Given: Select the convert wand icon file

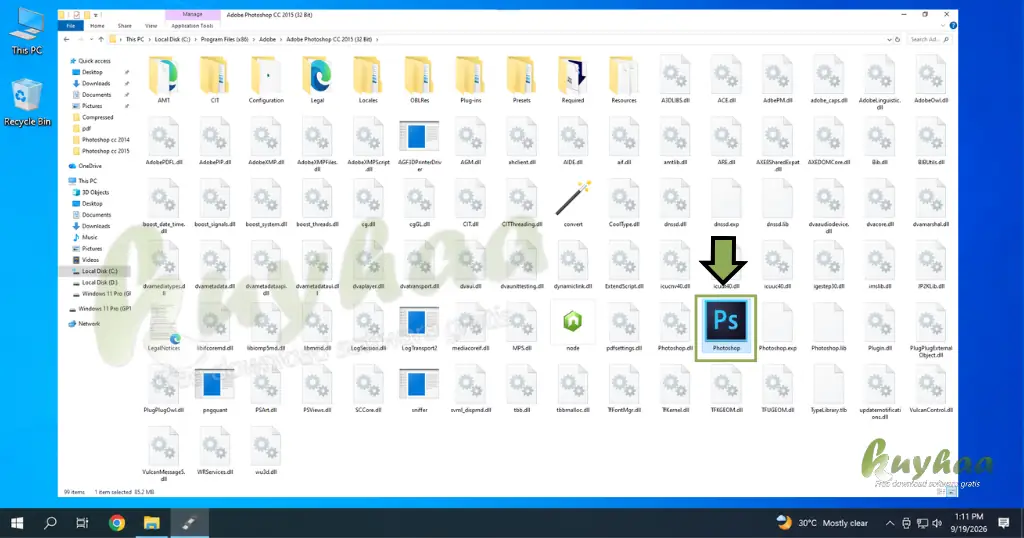Looking at the screenshot, I should (573, 202).
